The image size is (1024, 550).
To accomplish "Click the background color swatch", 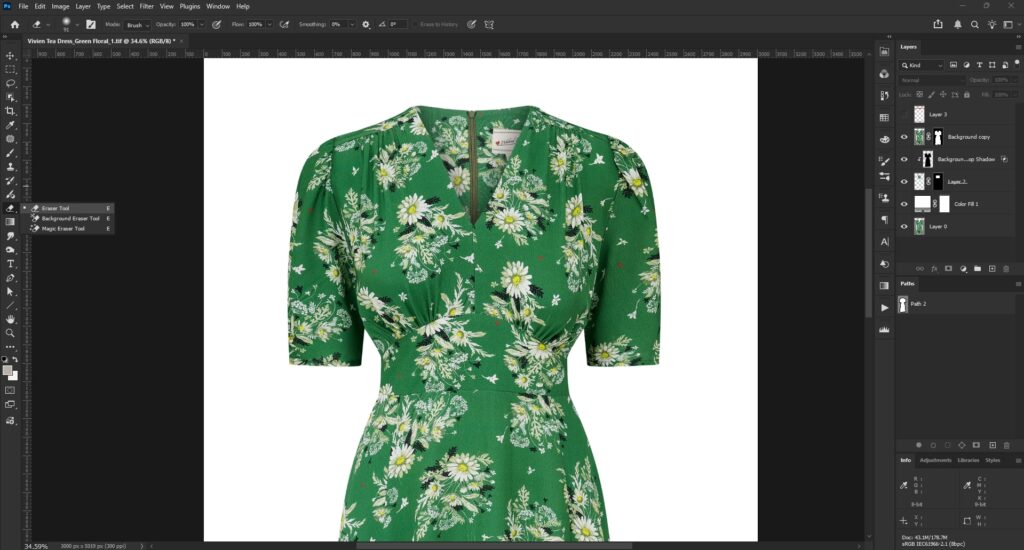I will click(14, 376).
